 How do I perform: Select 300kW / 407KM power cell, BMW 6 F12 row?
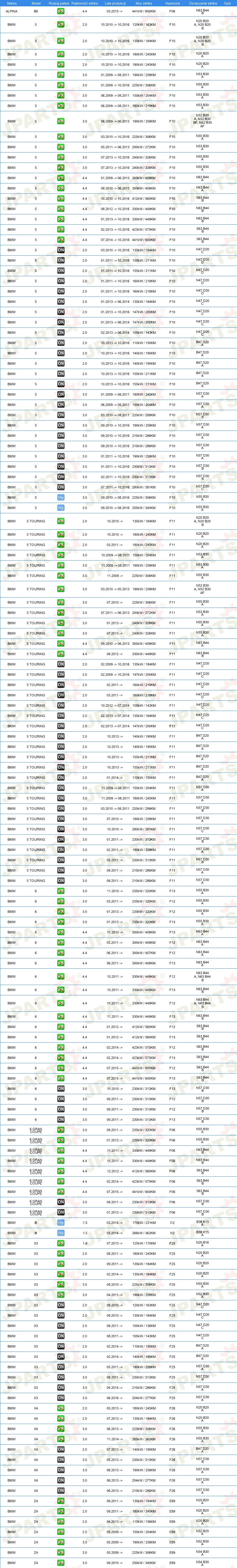144,953
